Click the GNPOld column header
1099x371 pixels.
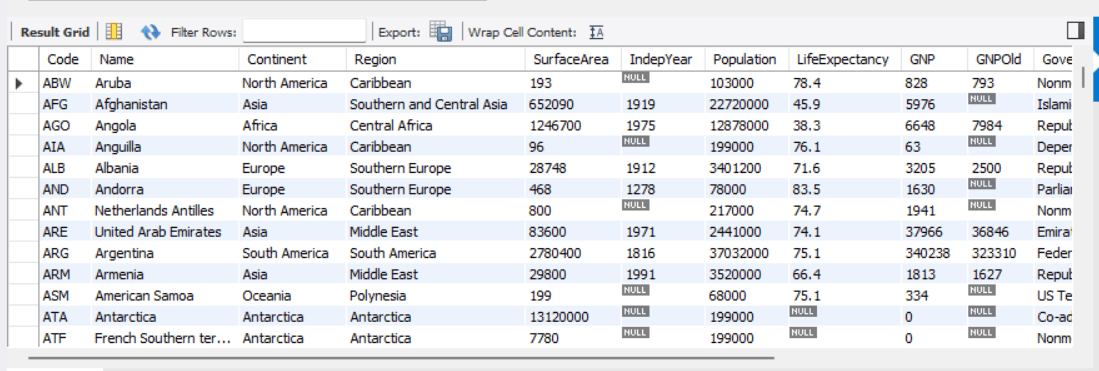999,60
